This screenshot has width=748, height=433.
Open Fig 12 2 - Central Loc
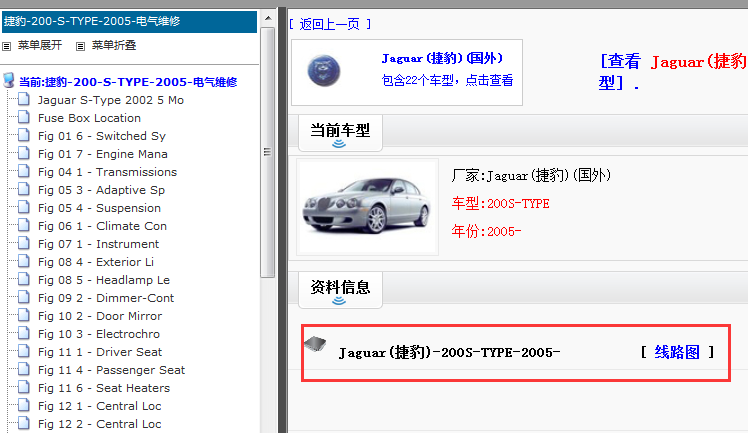[99, 424]
